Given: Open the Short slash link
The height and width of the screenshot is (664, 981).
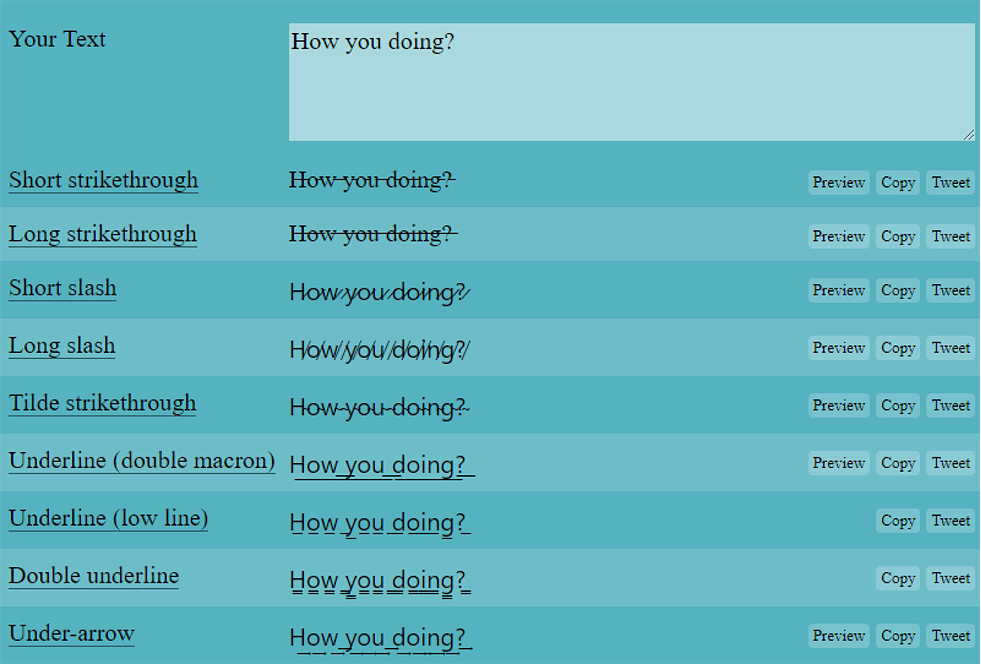Looking at the screenshot, I should coord(63,288).
